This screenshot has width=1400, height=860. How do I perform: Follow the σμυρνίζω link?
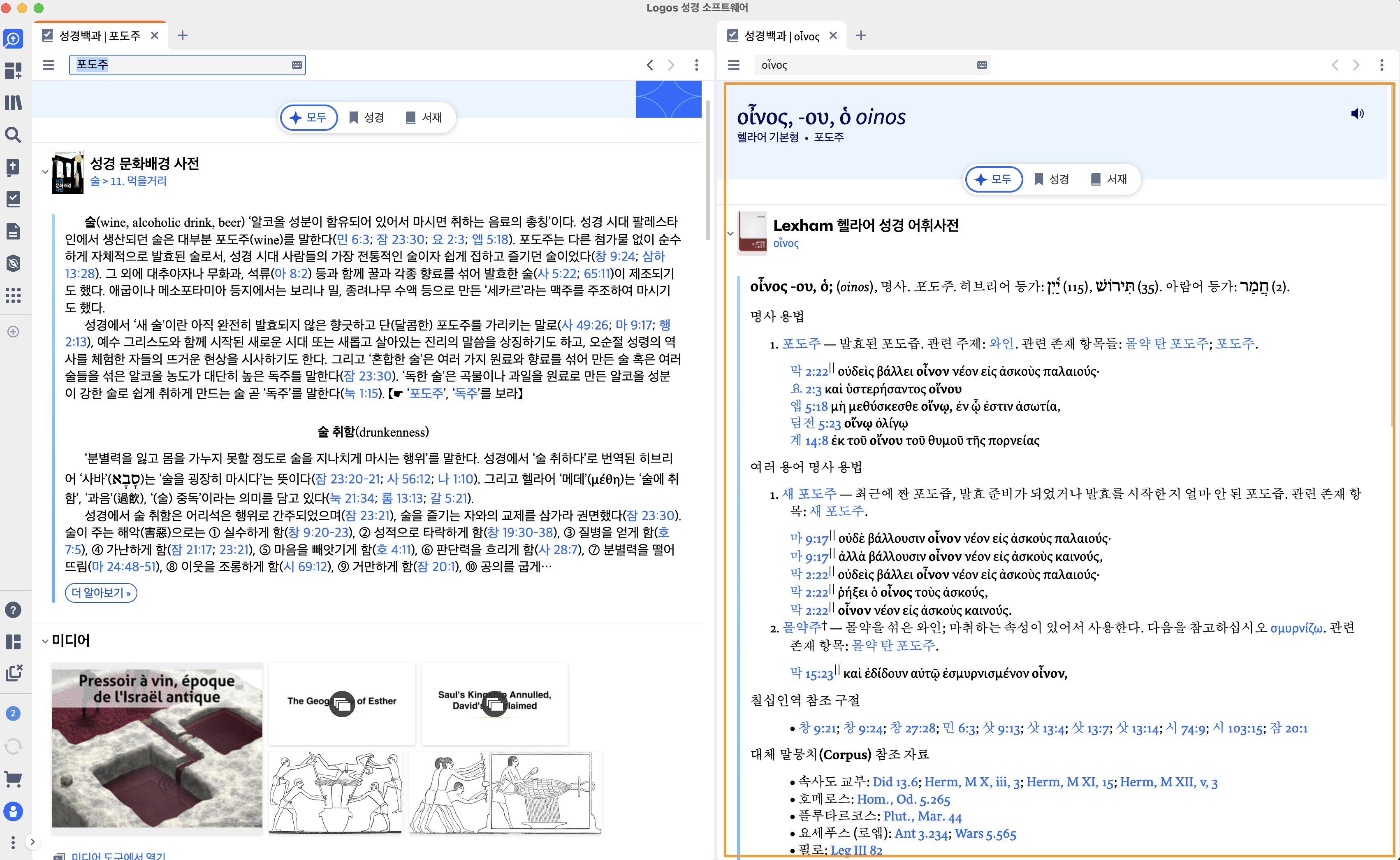1296,628
